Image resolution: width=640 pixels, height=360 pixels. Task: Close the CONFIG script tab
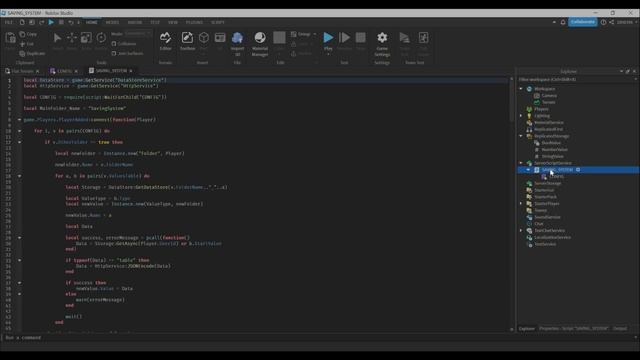(76, 71)
